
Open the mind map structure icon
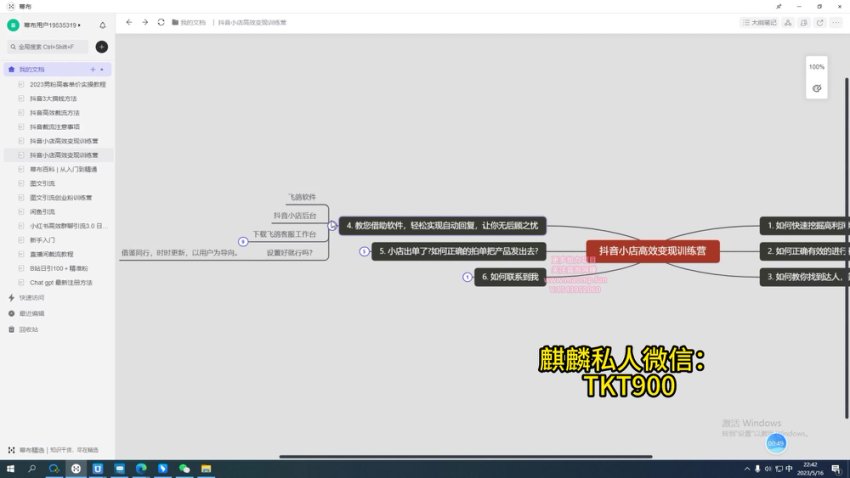click(x=788, y=22)
